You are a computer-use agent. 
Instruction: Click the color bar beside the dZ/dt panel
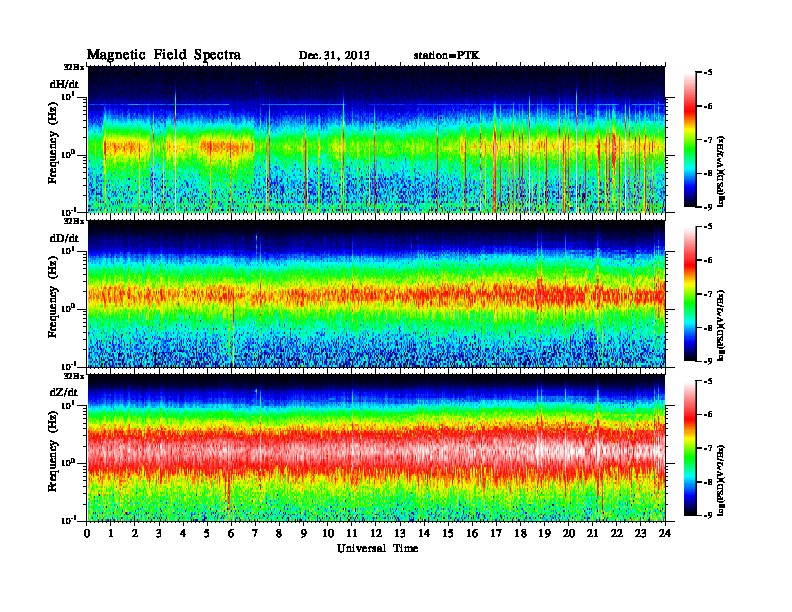[x=690, y=448]
